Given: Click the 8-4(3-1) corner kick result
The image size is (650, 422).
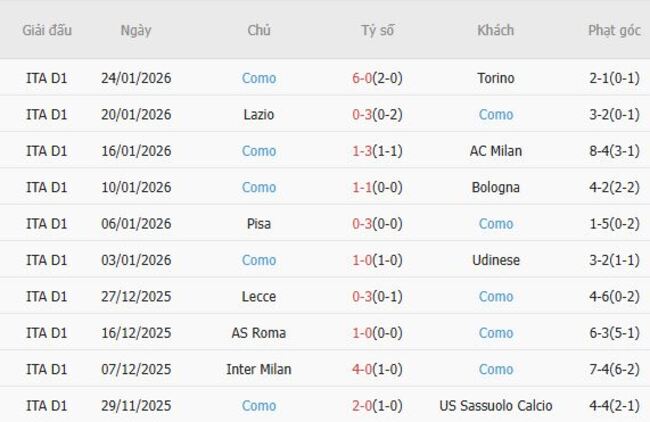Looking at the screenshot, I should pyautogui.click(x=614, y=151).
